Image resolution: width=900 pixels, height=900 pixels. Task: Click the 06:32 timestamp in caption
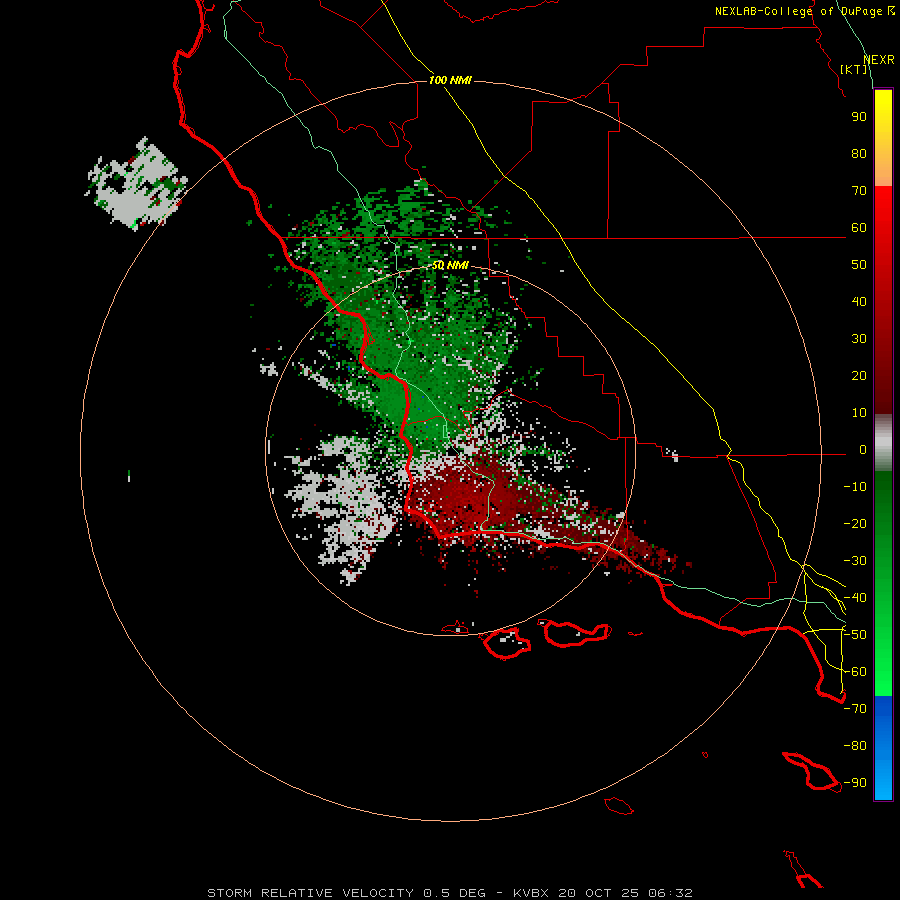(670, 893)
